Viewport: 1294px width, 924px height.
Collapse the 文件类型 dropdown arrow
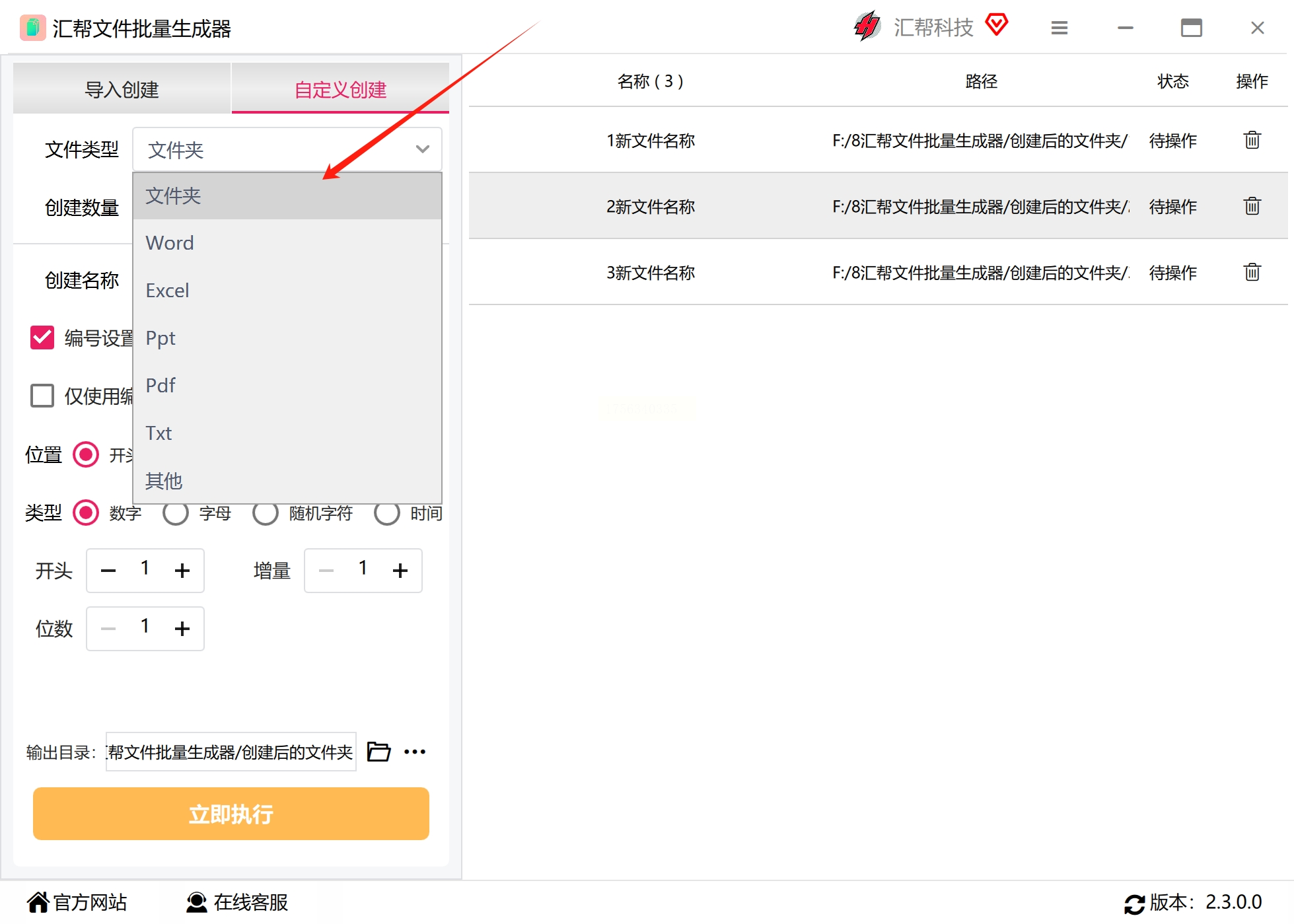click(422, 149)
